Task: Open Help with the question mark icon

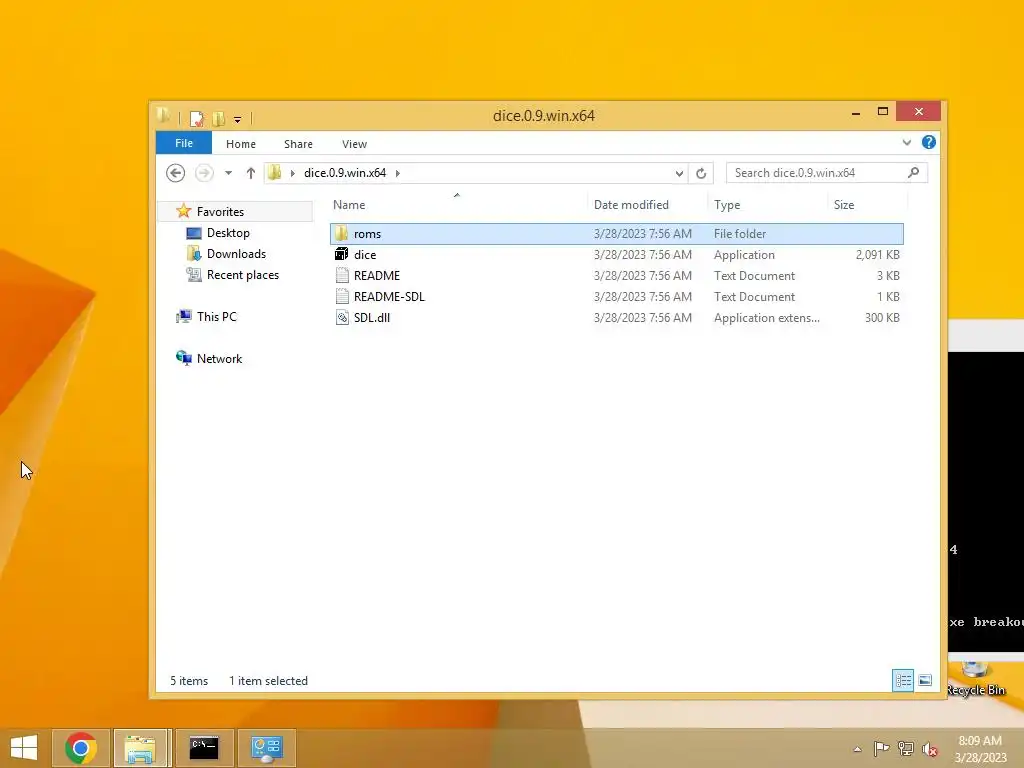Action: tap(928, 142)
